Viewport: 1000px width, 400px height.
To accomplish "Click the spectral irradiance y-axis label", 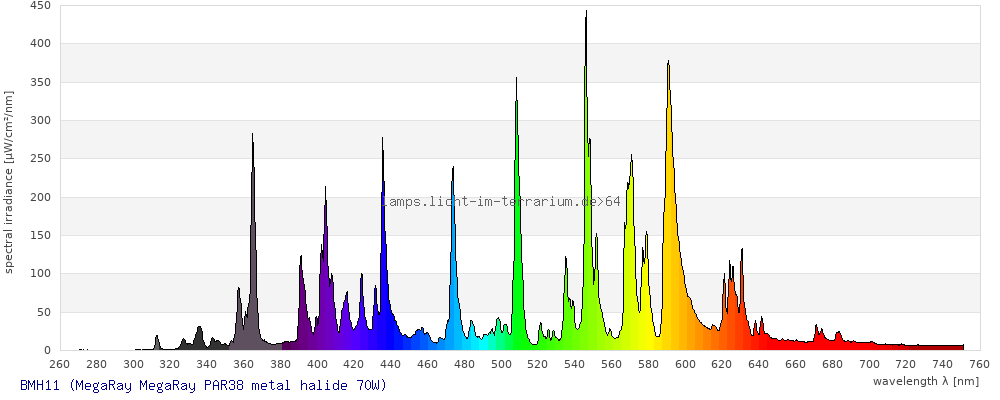I will coord(9,181).
